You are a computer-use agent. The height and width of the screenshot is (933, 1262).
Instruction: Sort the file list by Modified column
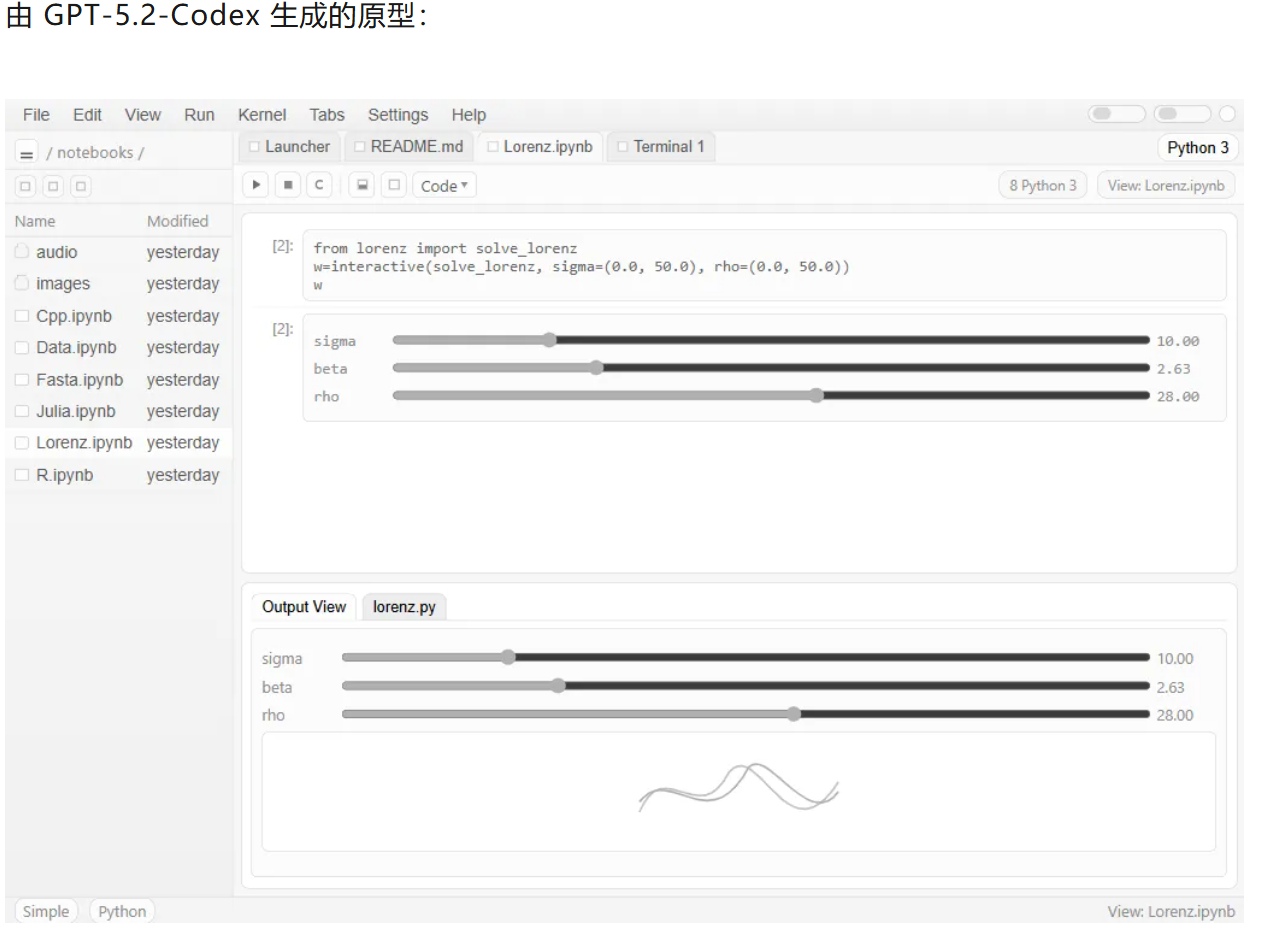[x=177, y=221]
